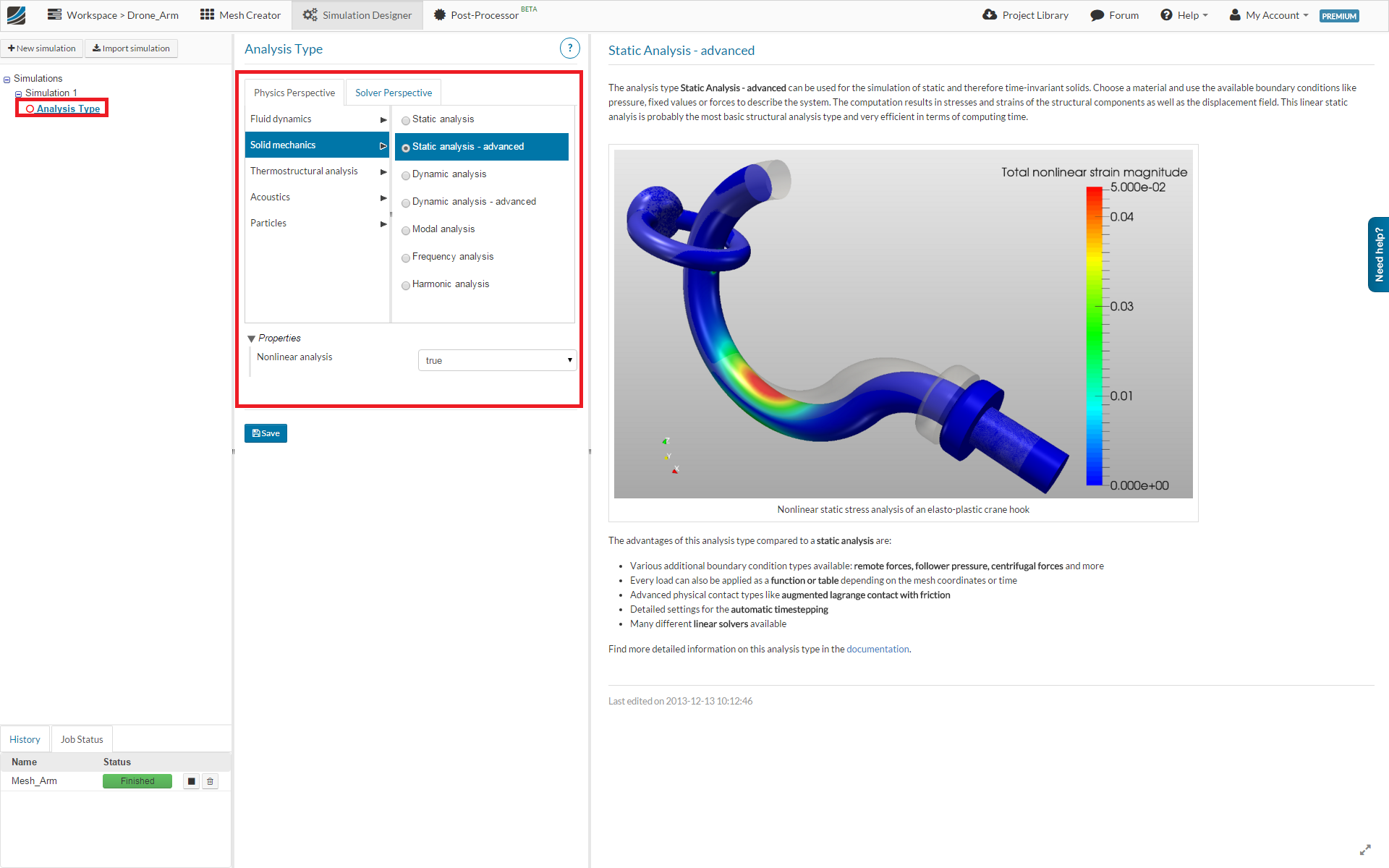Select Modal analysis radio option

click(406, 230)
